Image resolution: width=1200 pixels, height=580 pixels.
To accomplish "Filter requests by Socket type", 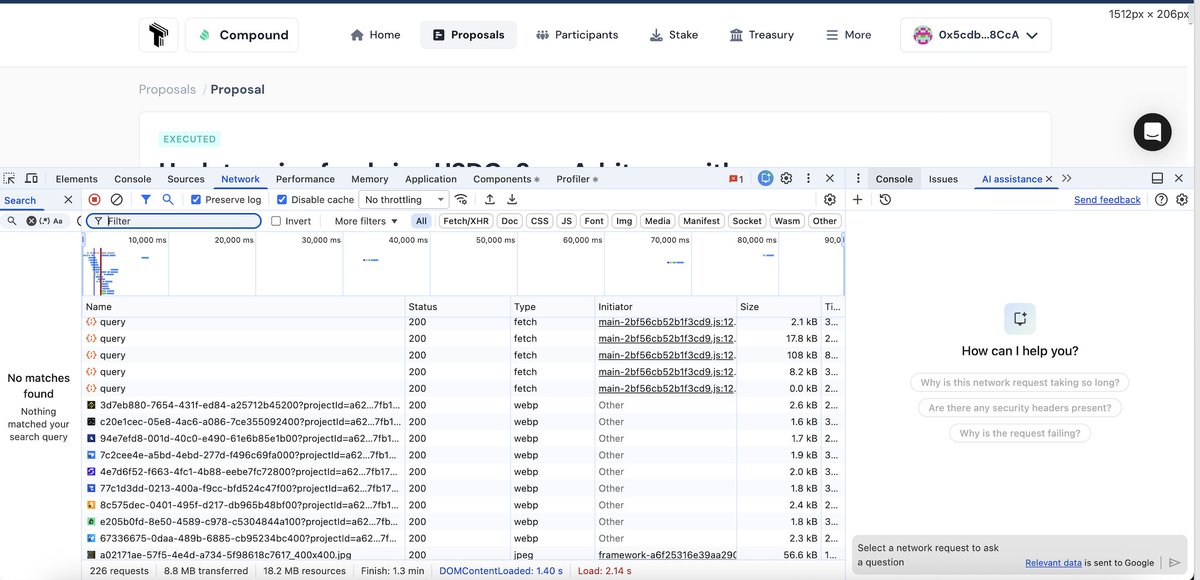I will [747, 221].
